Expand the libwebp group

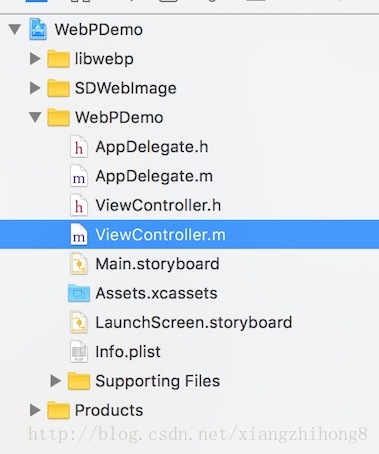pos(35,59)
